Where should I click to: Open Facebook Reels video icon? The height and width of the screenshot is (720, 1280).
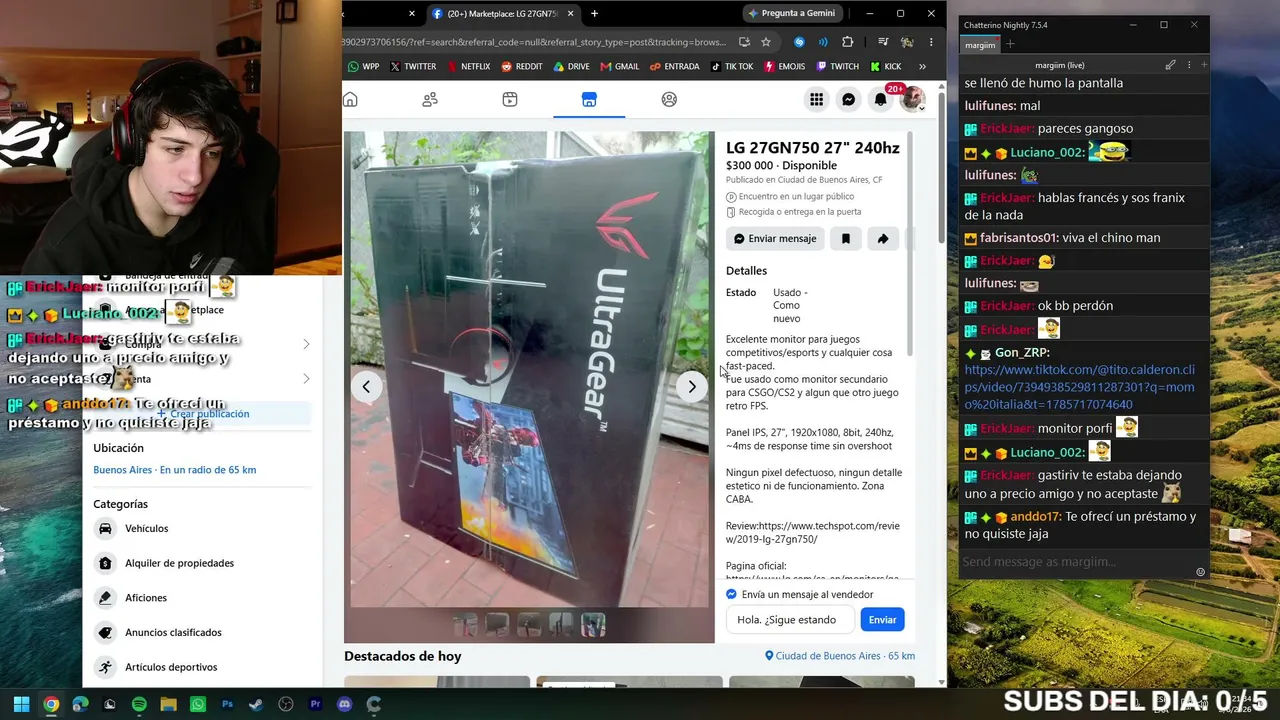tap(510, 99)
